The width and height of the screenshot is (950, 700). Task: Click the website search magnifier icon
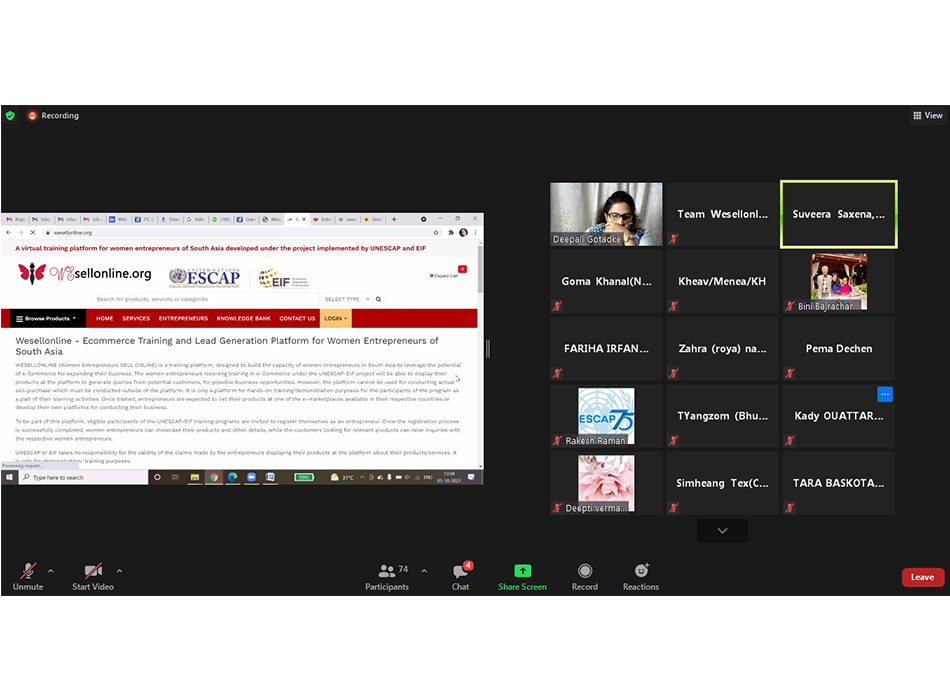coord(379,299)
